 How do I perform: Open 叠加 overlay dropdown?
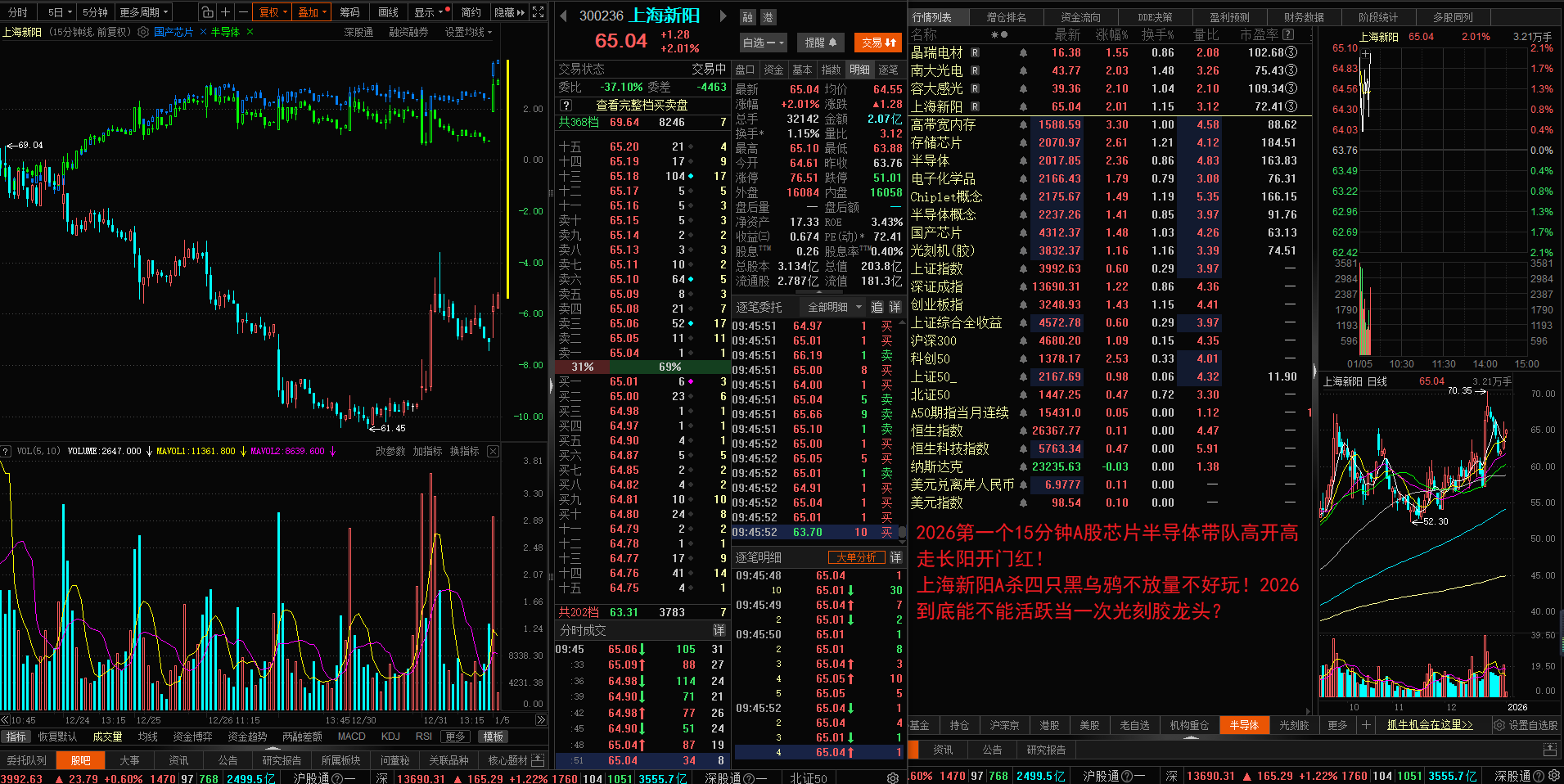point(312,12)
